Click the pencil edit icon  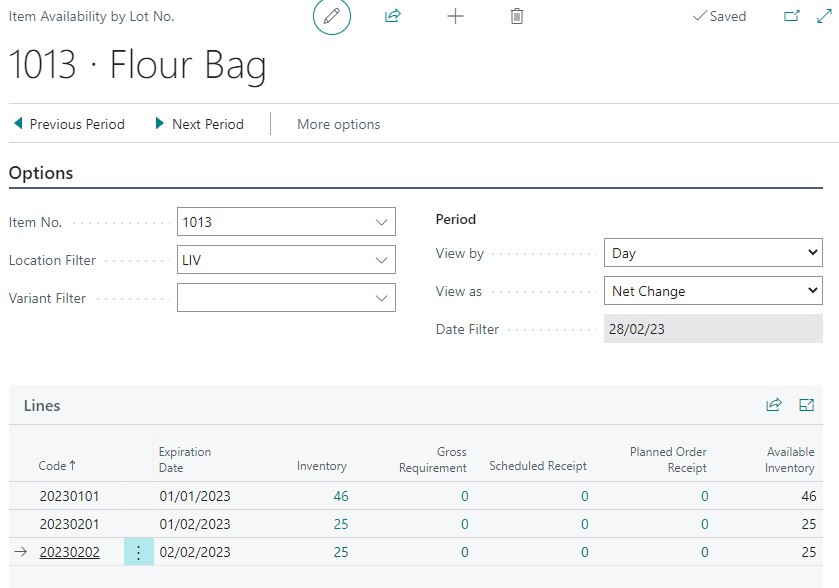click(332, 16)
